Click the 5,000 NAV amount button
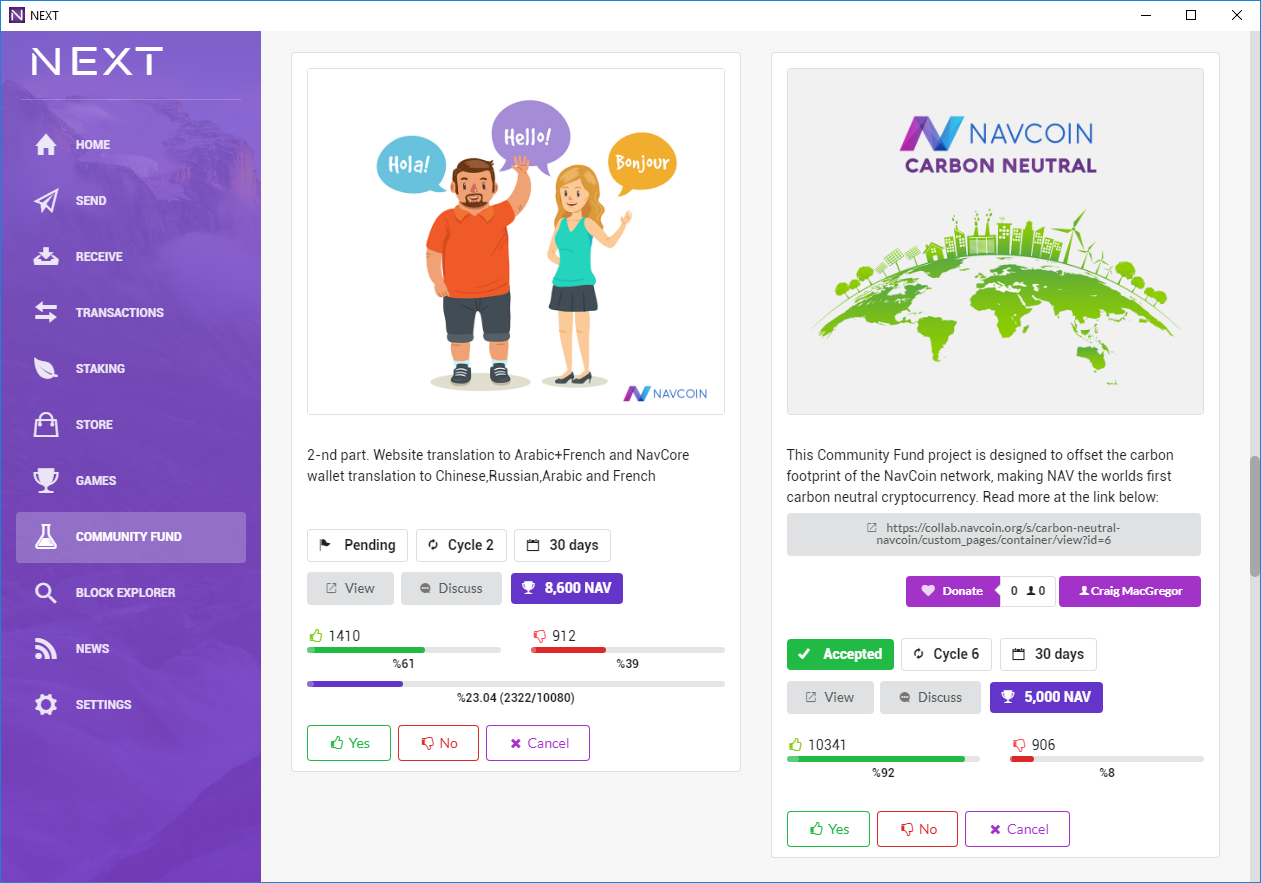1261x883 pixels. [x=1046, y=697]
